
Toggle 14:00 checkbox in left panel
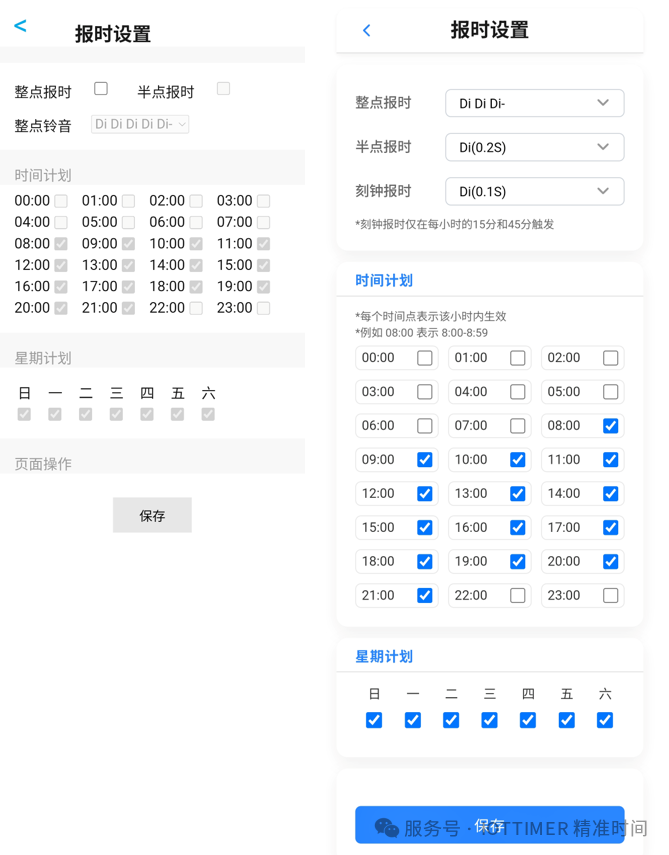tap(196, 266)
